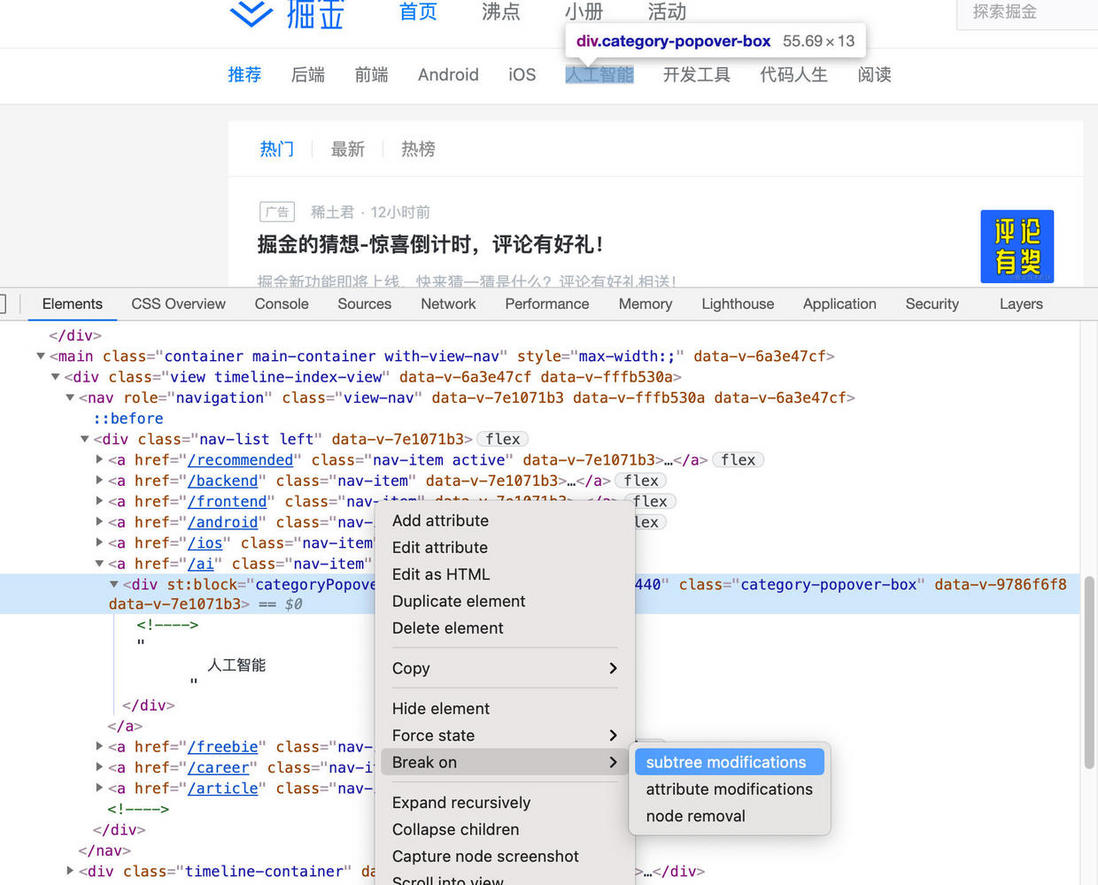Image resolution: width=1098 pixels, height=885 pixels.
Task: Expand the /recommended anchor node
Action: [x=99, y=460]
